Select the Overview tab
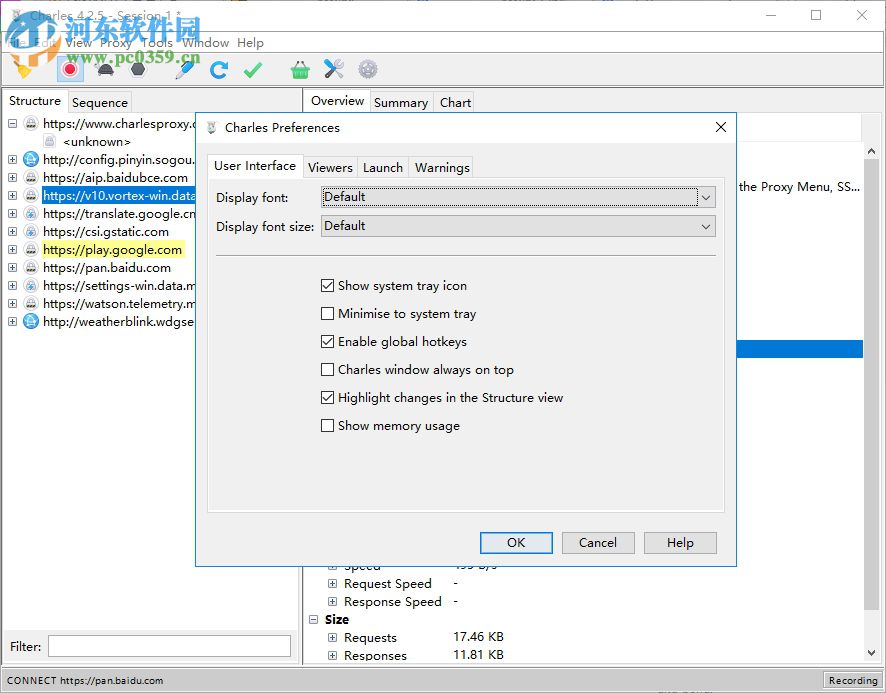This screenshot has height=693, width=886. click(337, 101)
